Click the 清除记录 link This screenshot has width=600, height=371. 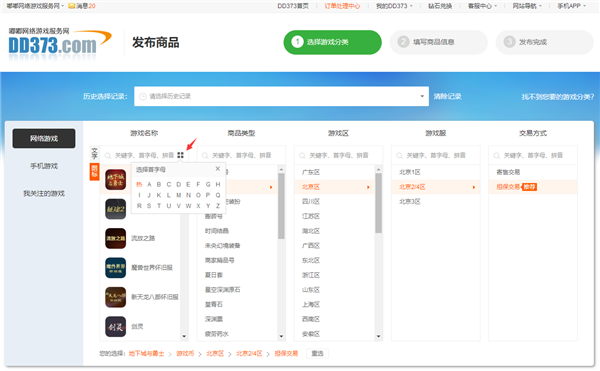coord(447,96)
